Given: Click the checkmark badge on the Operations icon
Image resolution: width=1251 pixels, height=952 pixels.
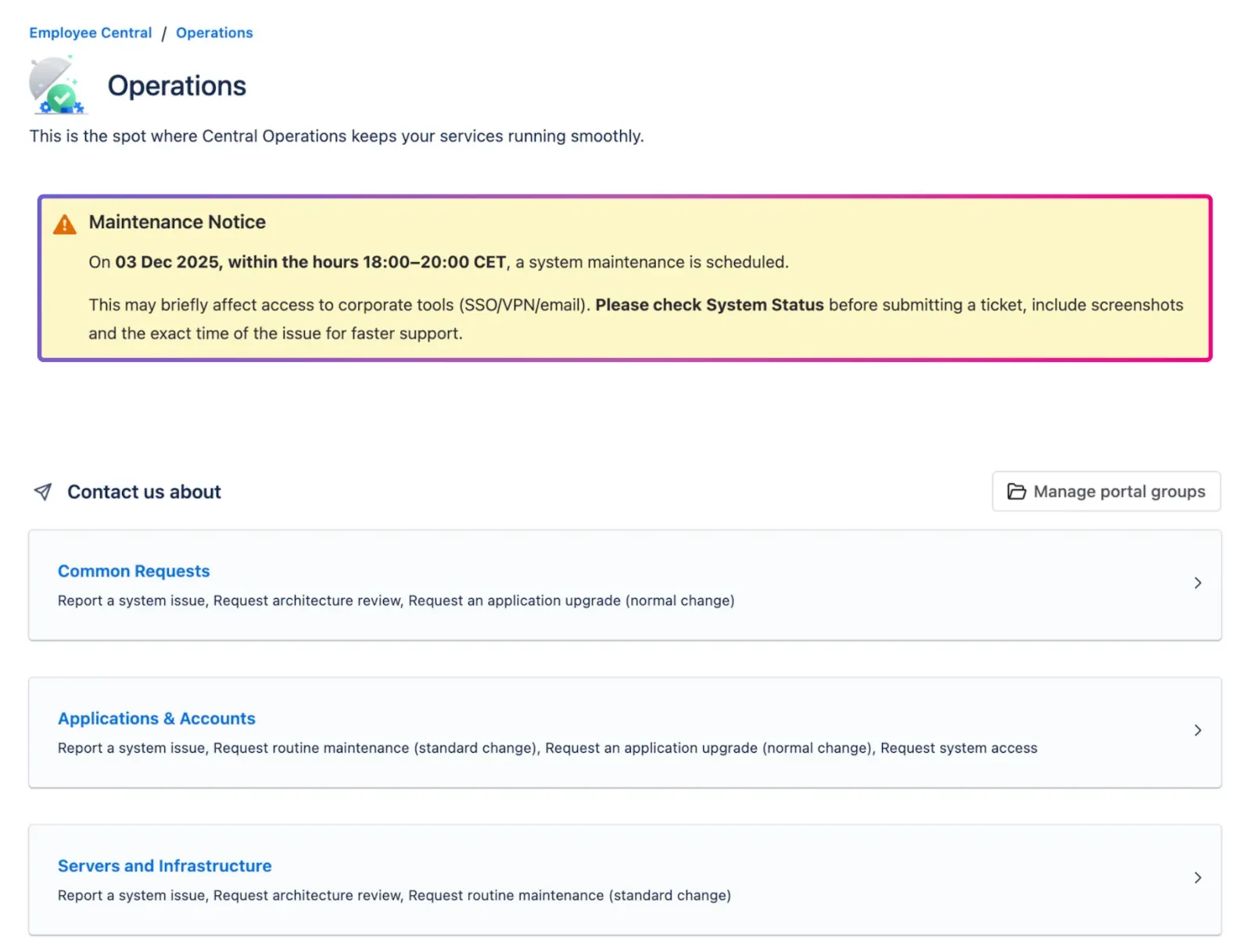Looking at the screenshot, I should point(62,98).
